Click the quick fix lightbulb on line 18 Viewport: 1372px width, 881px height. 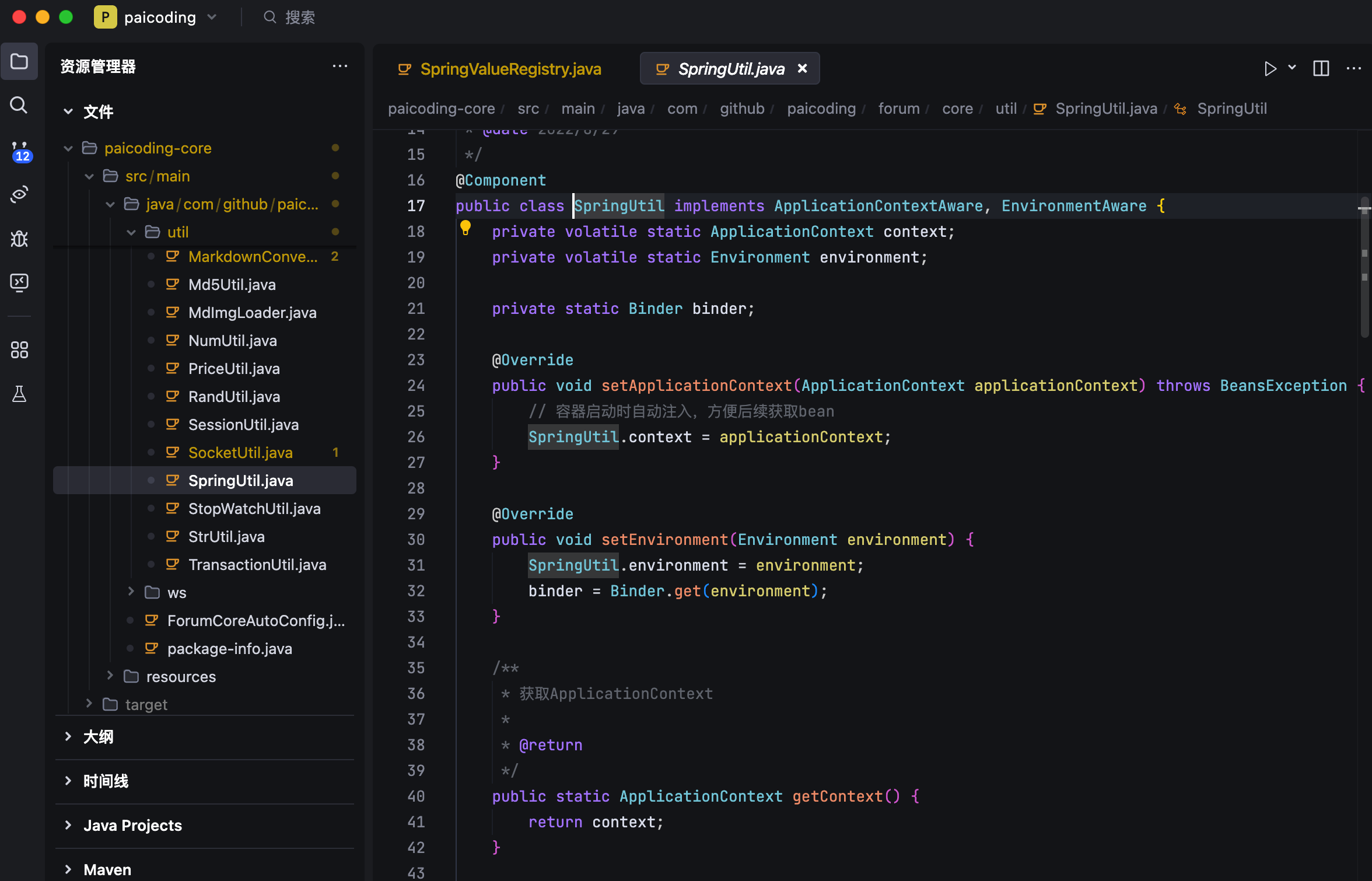tap(466, 228)
